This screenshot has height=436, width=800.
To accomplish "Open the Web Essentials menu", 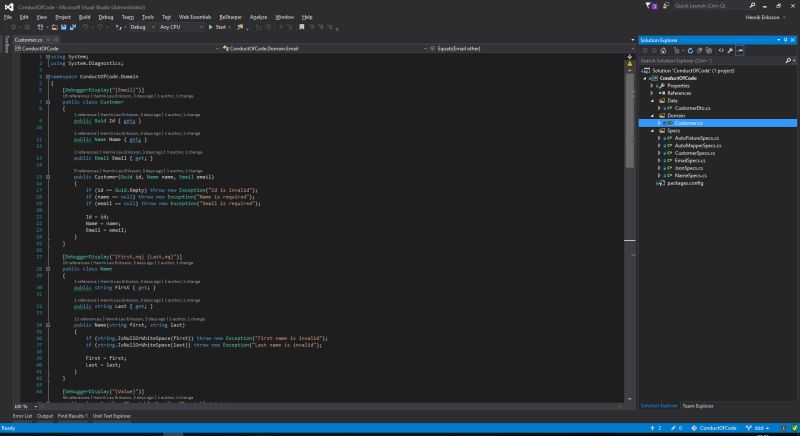I will pyautogui.click(x=195, y=17).
